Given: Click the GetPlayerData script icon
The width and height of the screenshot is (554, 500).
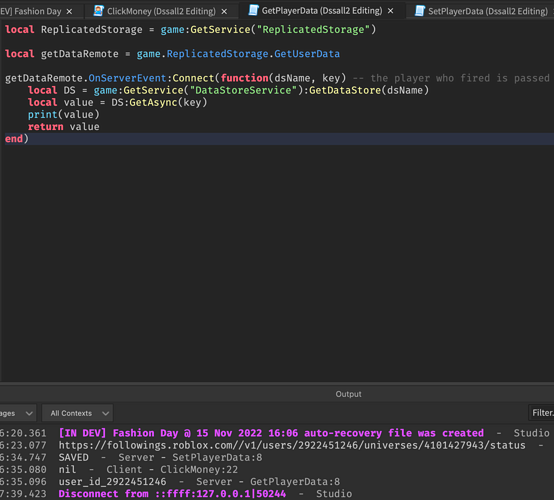Looking at the screenshot, I should click(253, 10).
